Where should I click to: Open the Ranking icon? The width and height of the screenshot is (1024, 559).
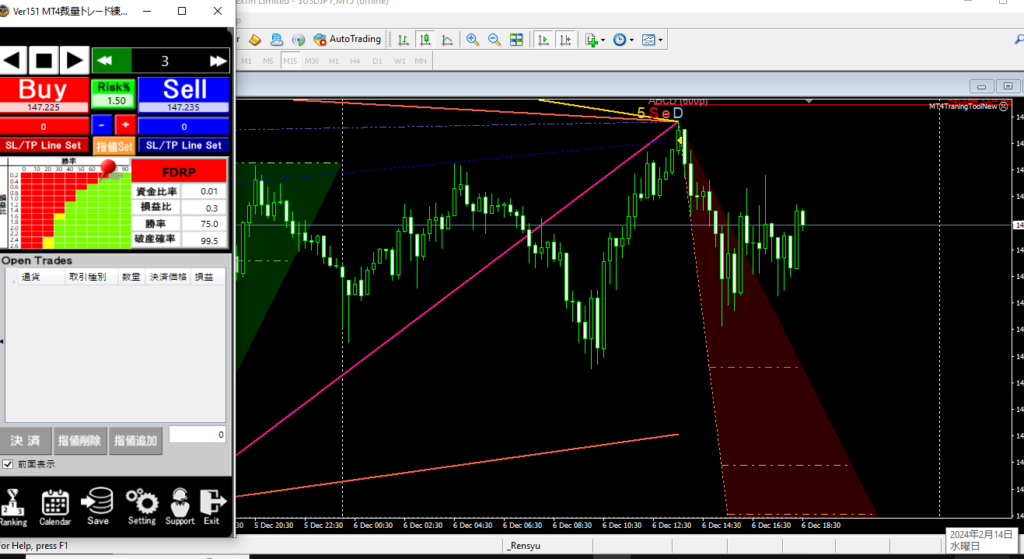pos(12,507)
